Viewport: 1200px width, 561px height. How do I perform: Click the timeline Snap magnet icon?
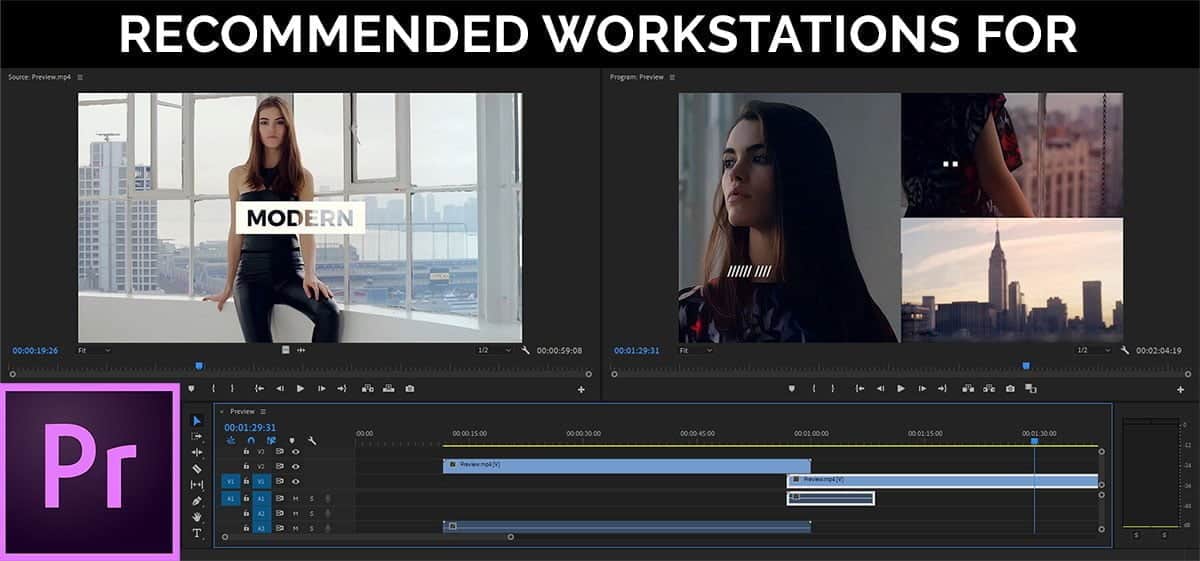(x=251, y=440)
